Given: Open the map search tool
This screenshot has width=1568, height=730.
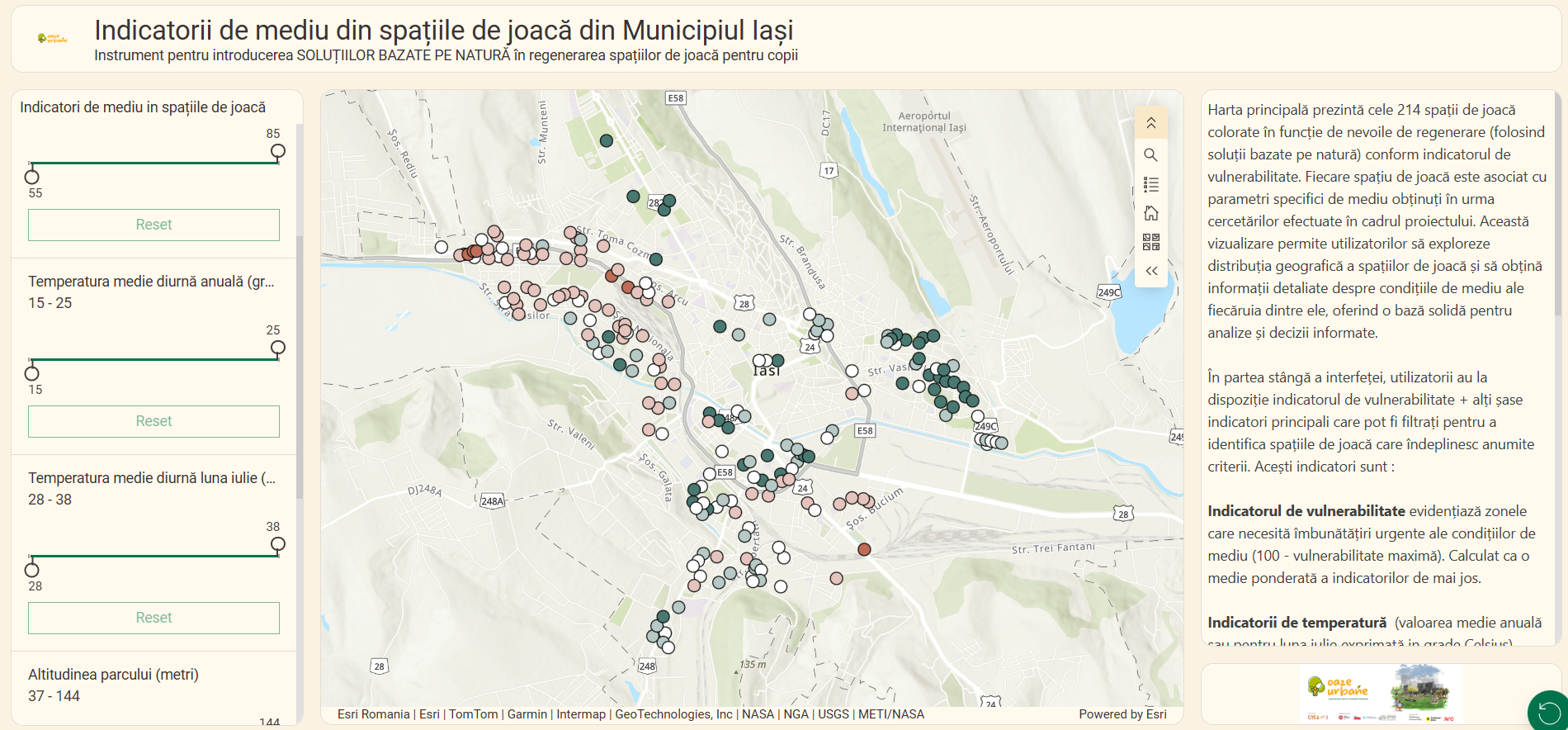Looking at the screenshot, I should coord(1150,154).
